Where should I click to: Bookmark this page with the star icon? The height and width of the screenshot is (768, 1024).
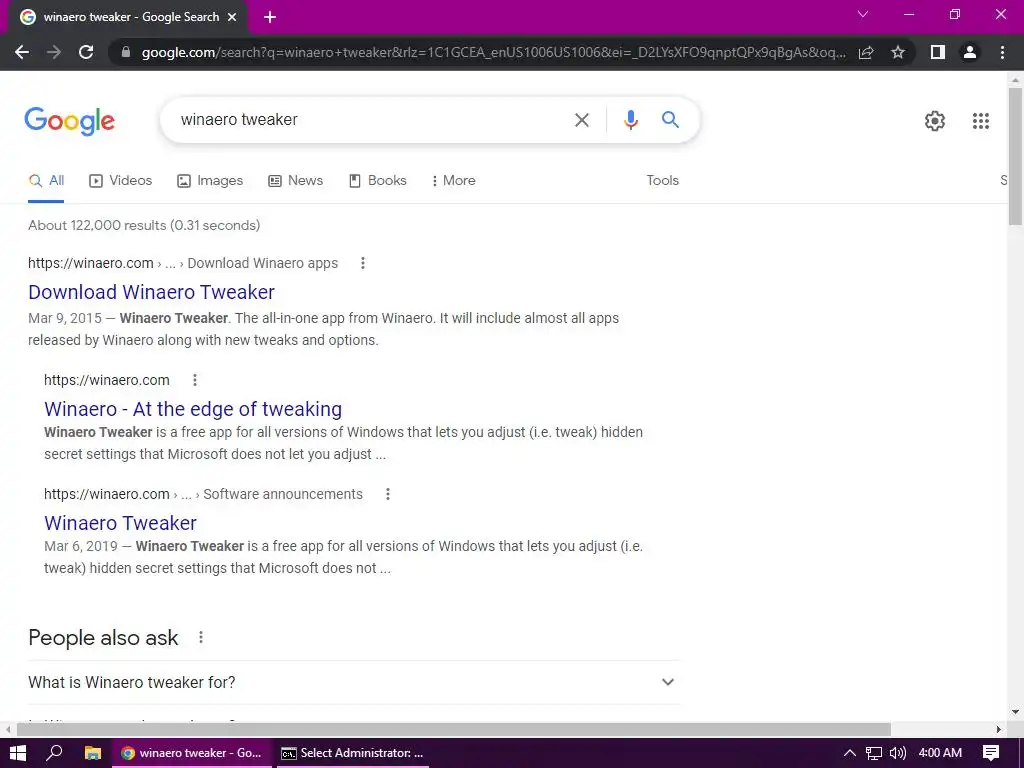pos(898,52)
